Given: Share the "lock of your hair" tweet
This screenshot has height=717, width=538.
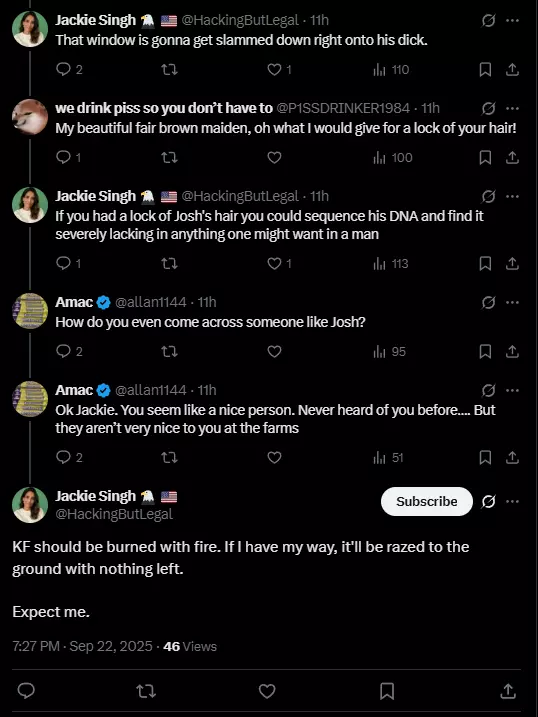Looking at the screenshot, I should [512, 157].
